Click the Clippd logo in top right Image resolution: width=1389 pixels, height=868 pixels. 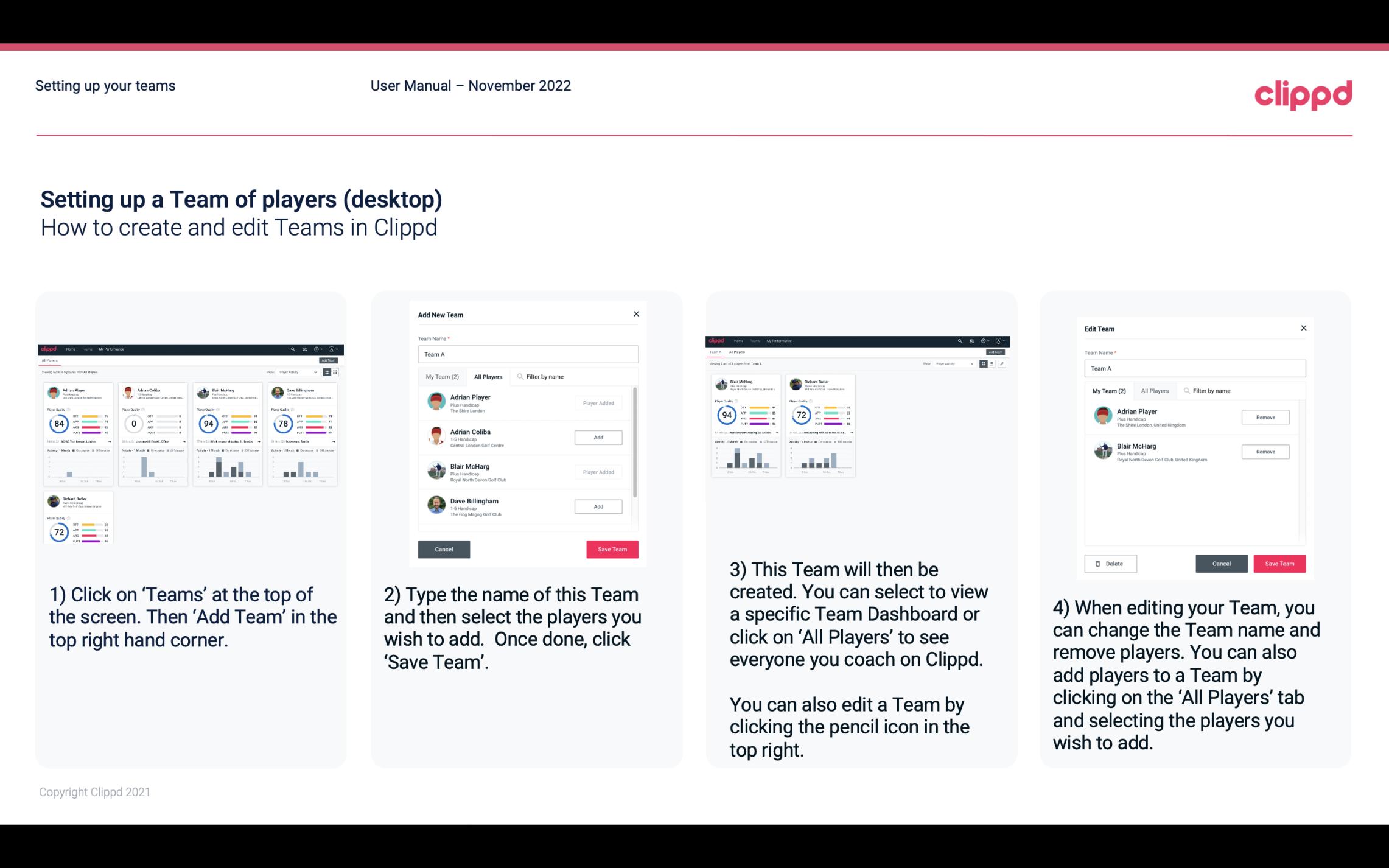click(1303, 95)
